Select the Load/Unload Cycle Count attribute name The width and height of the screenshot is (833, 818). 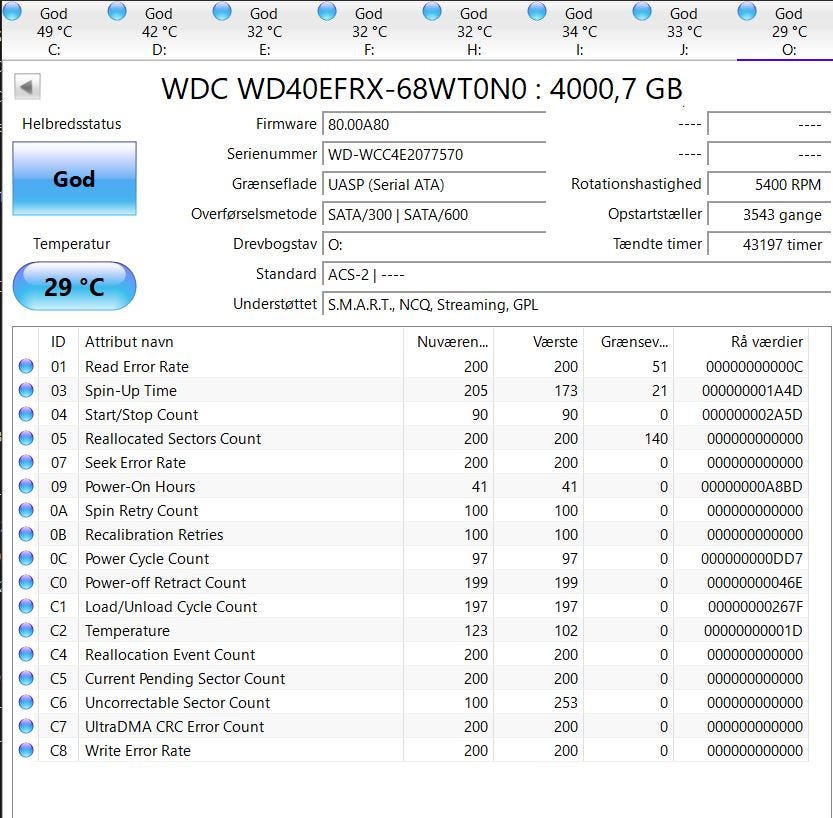[x=171, y=607]
